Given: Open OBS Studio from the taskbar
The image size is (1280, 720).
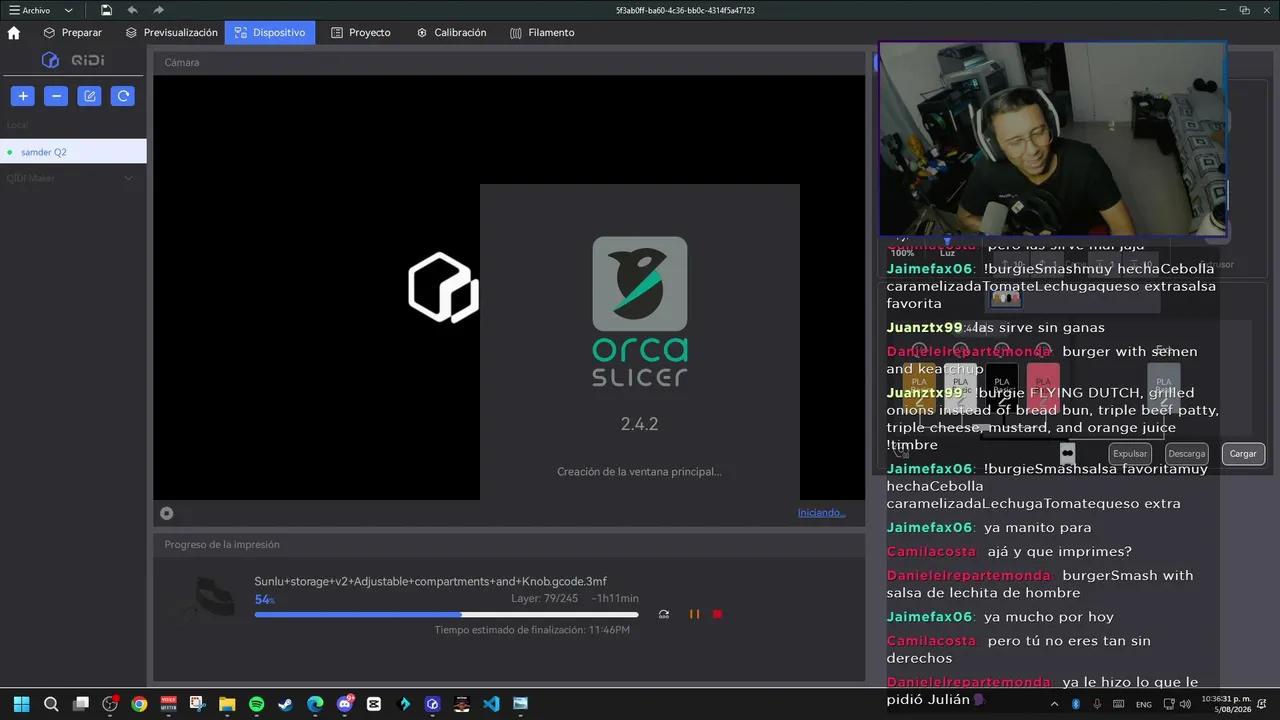Looking at the screenshot, I should coord(110,704).
